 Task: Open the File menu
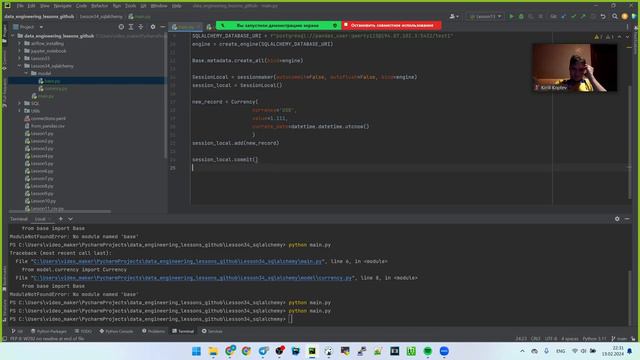(20, 6)
